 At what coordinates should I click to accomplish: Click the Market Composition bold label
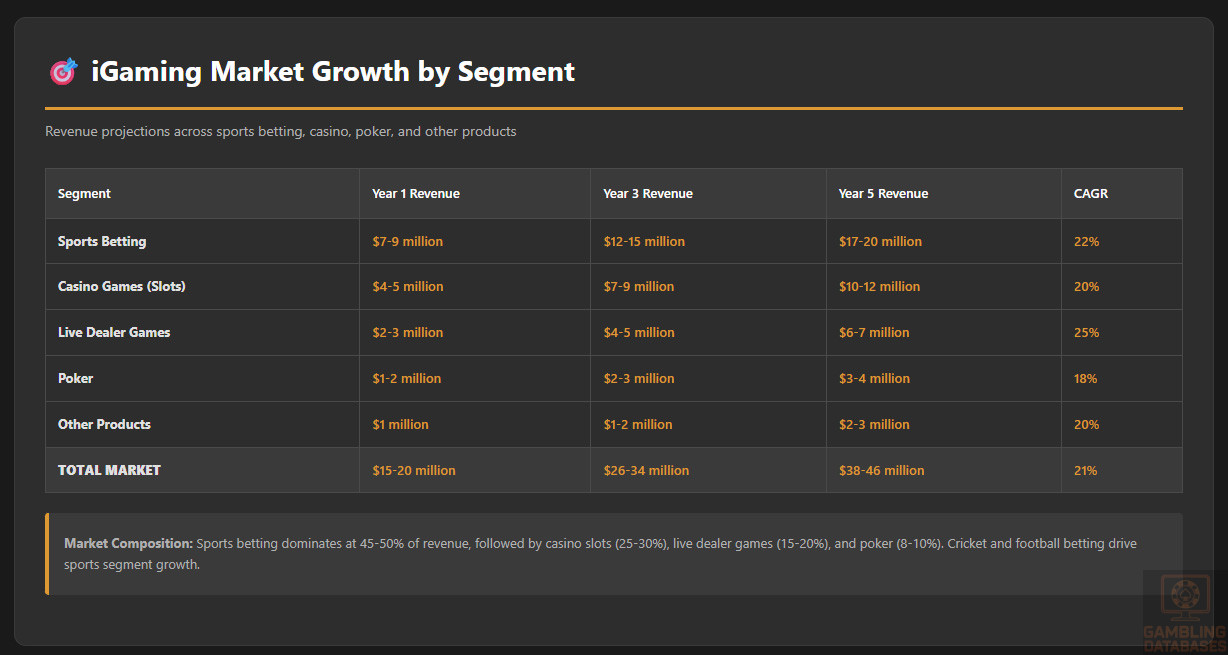(128, 544)
